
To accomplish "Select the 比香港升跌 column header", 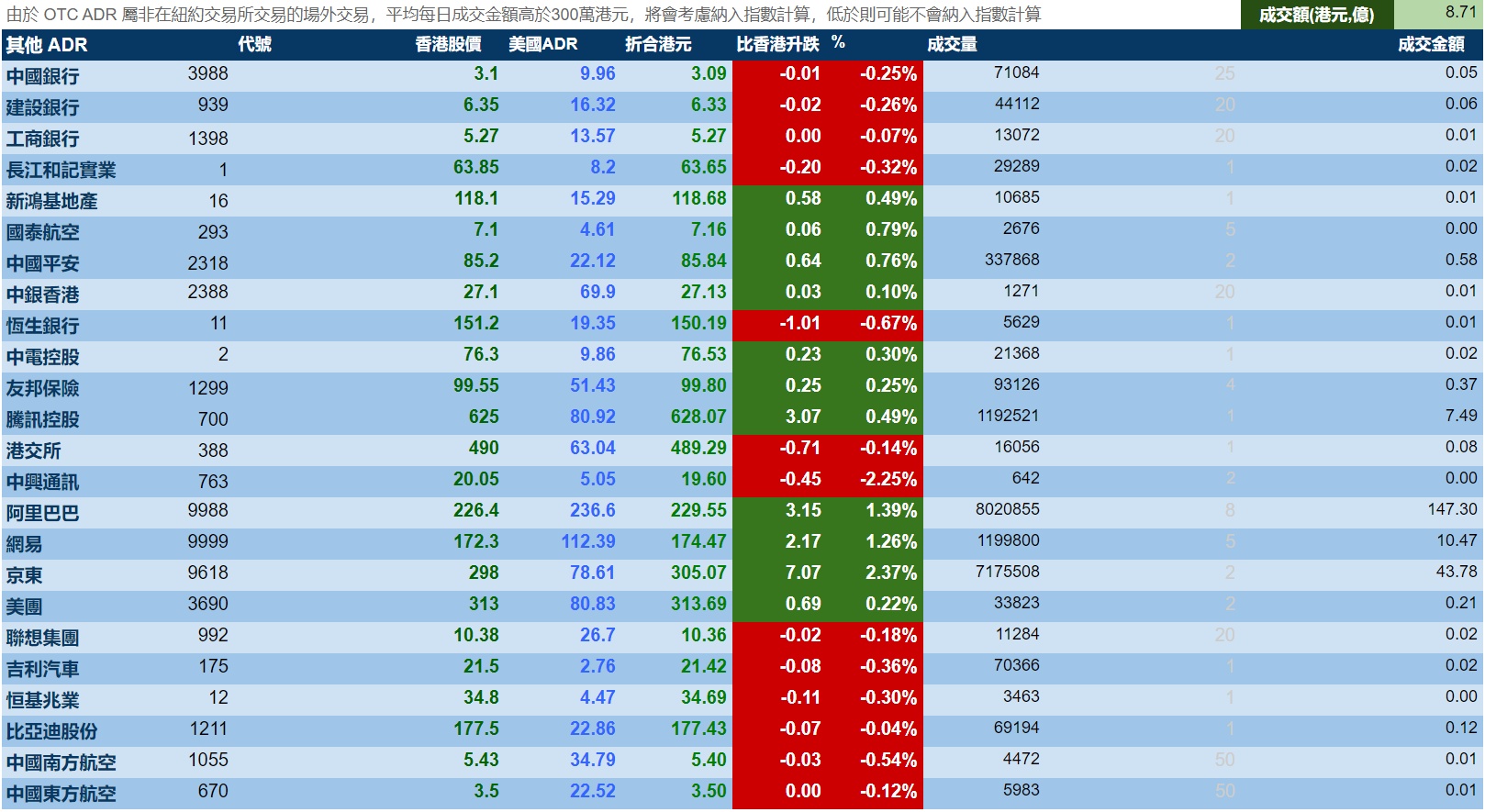I will (777, 45).
